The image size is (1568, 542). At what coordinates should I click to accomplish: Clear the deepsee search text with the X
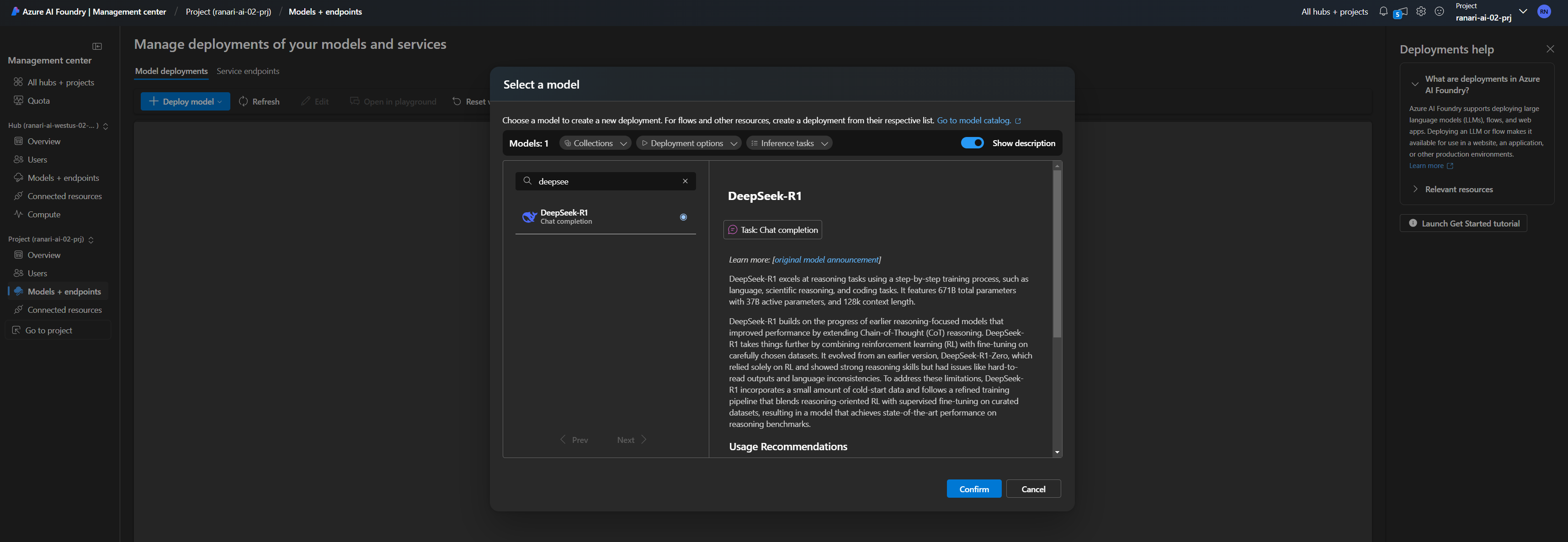tap(685, 181)
